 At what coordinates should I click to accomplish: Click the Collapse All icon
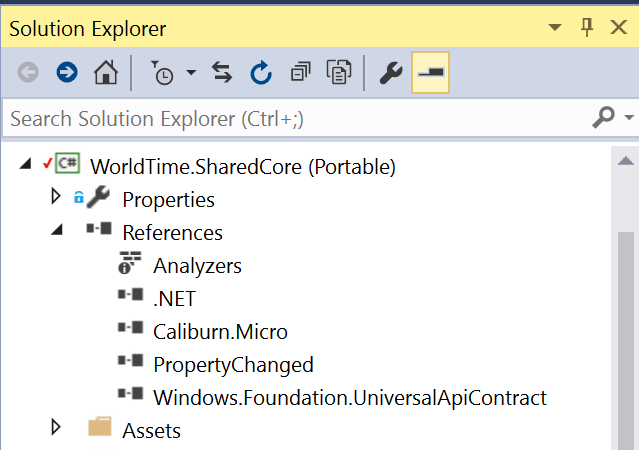[x=301, y=73]
